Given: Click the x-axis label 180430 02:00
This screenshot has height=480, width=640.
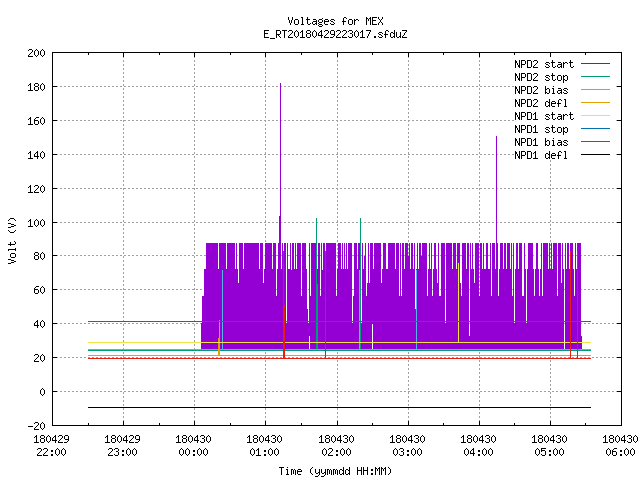Looking at the screenshot, I should 336,446.
